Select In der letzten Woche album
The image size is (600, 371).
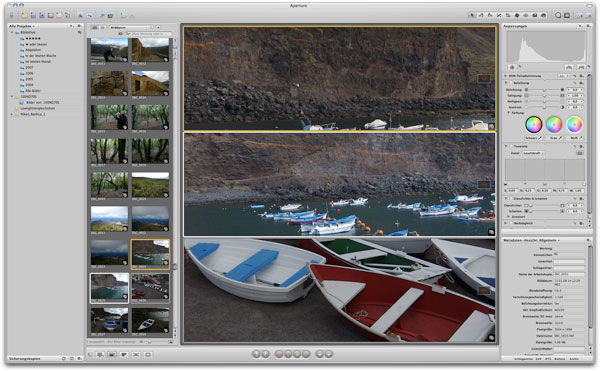click(41, 56)
